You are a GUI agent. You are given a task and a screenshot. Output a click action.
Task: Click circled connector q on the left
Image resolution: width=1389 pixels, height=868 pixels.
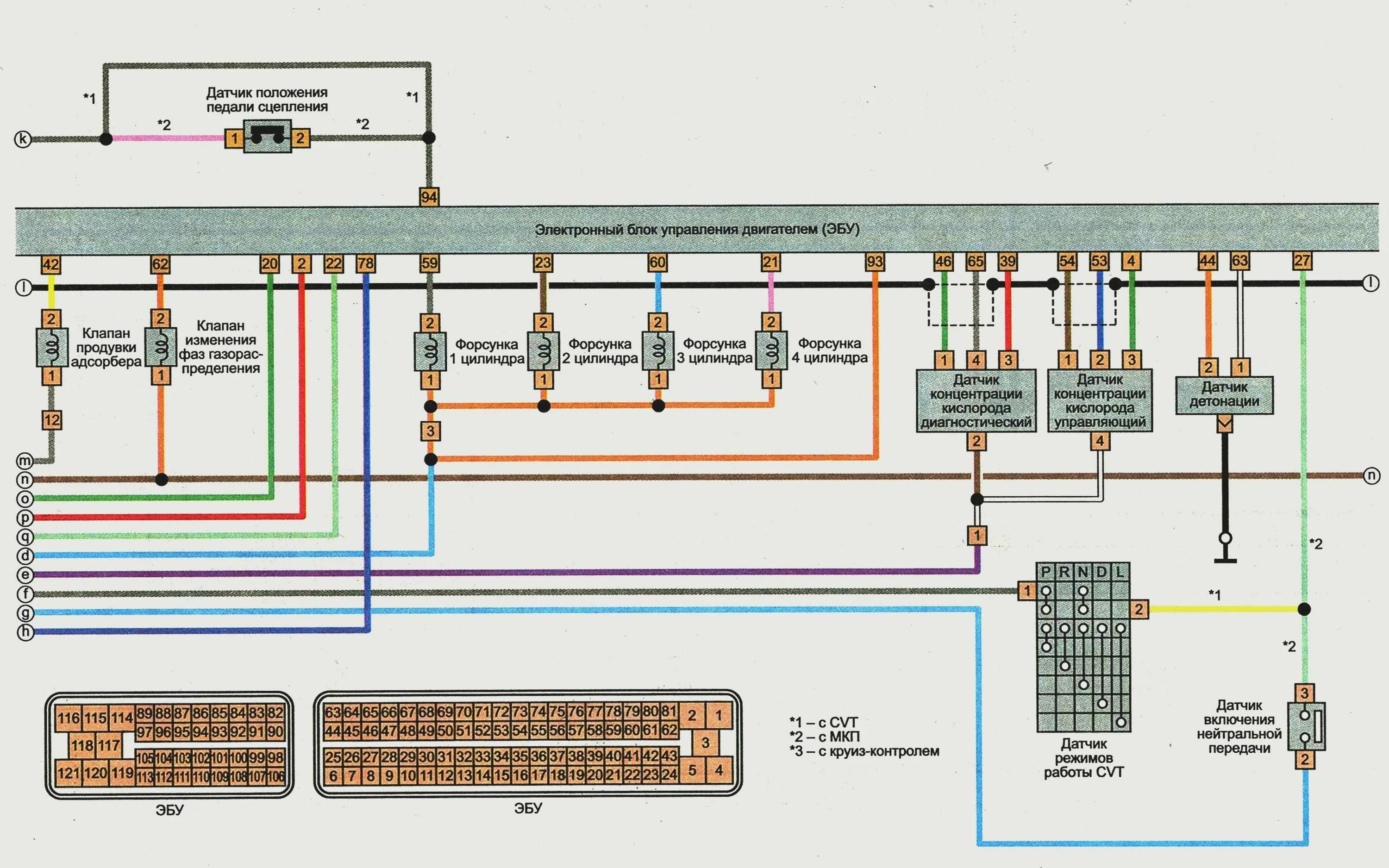(25, 537)
